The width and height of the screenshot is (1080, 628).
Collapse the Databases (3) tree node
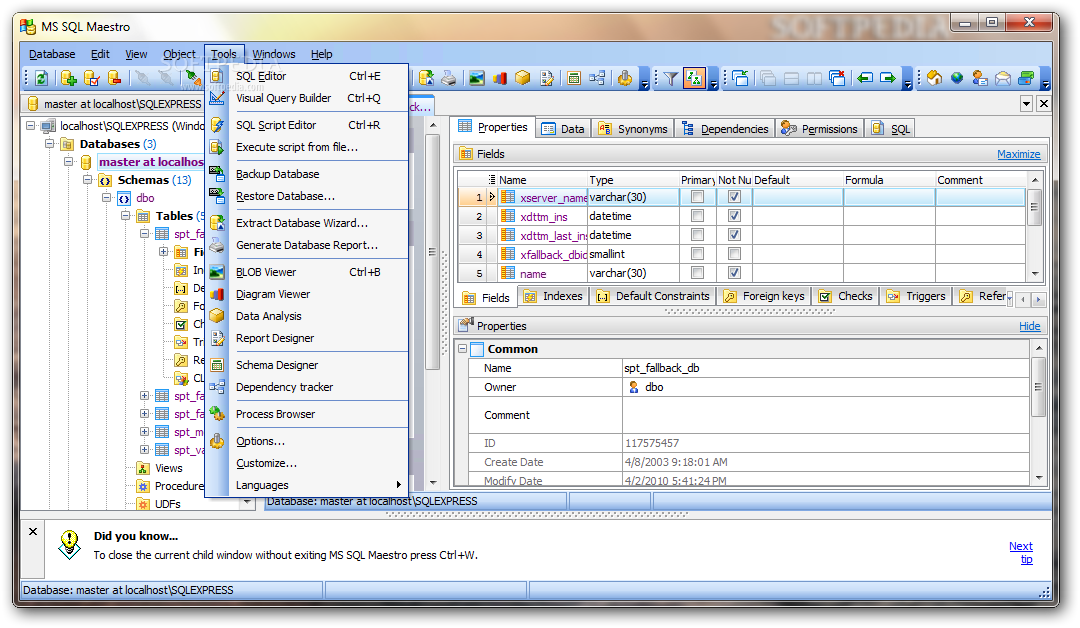pyautogui.click(x=50, y=144)
